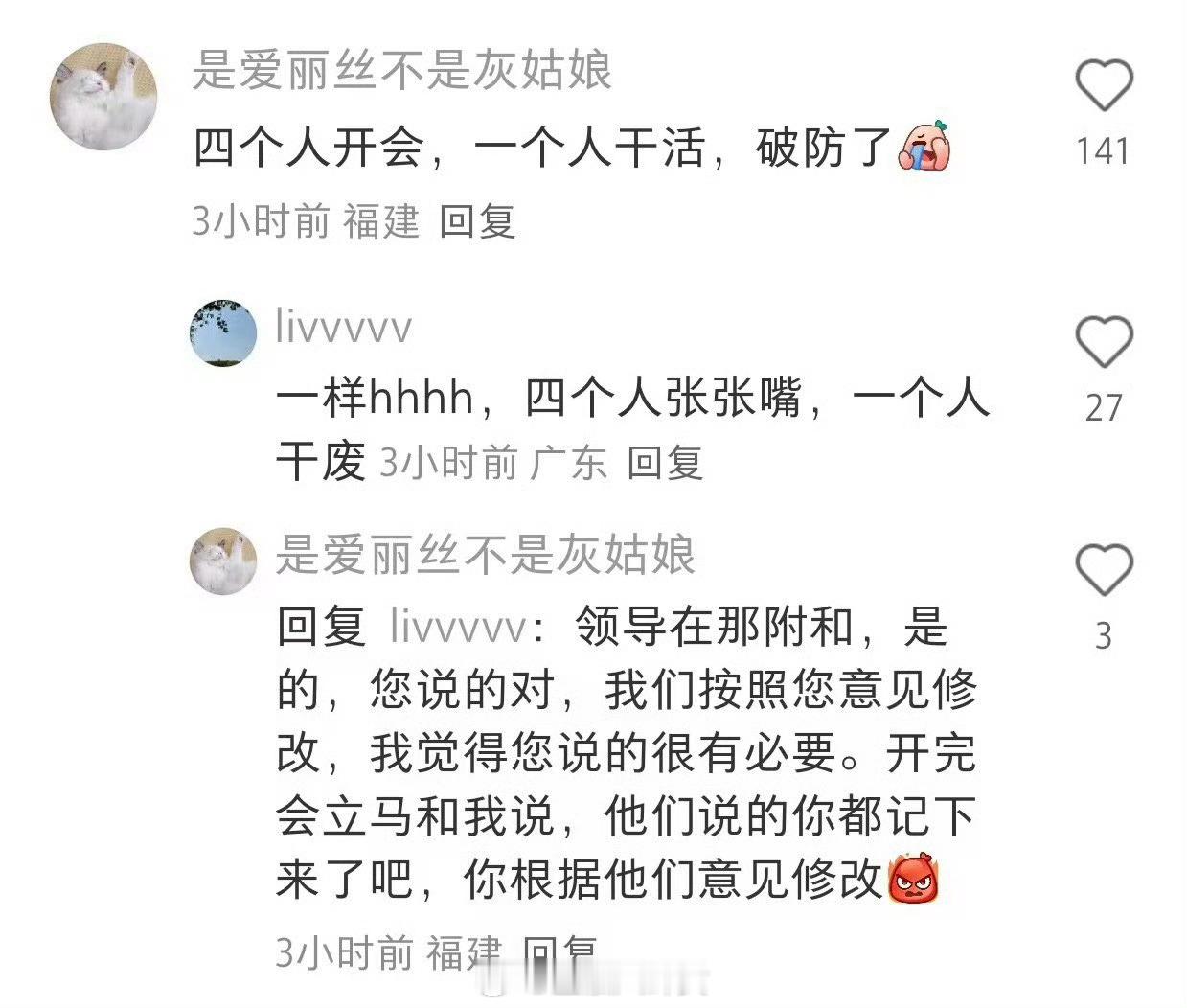This screenshot has height=1008, width=1187.
Task: Tap the crying emoji after 破防了
Action: click(x=924, y=148)
